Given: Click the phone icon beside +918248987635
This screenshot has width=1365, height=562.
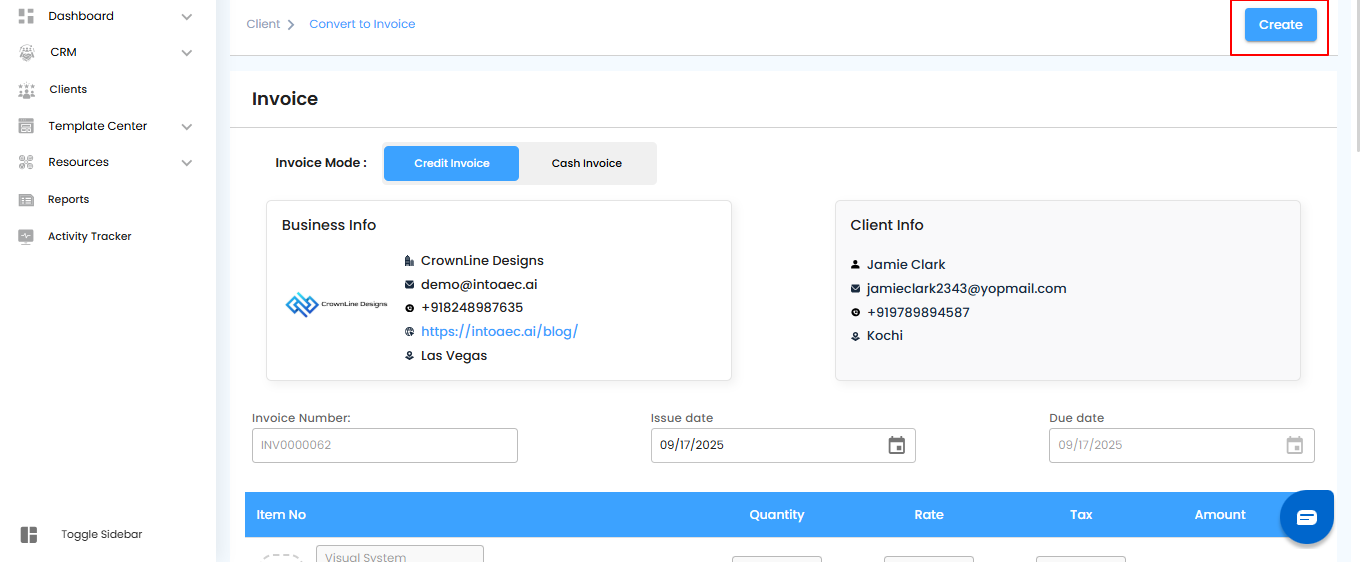Looking at the screenshot, I should pos(409,308).
